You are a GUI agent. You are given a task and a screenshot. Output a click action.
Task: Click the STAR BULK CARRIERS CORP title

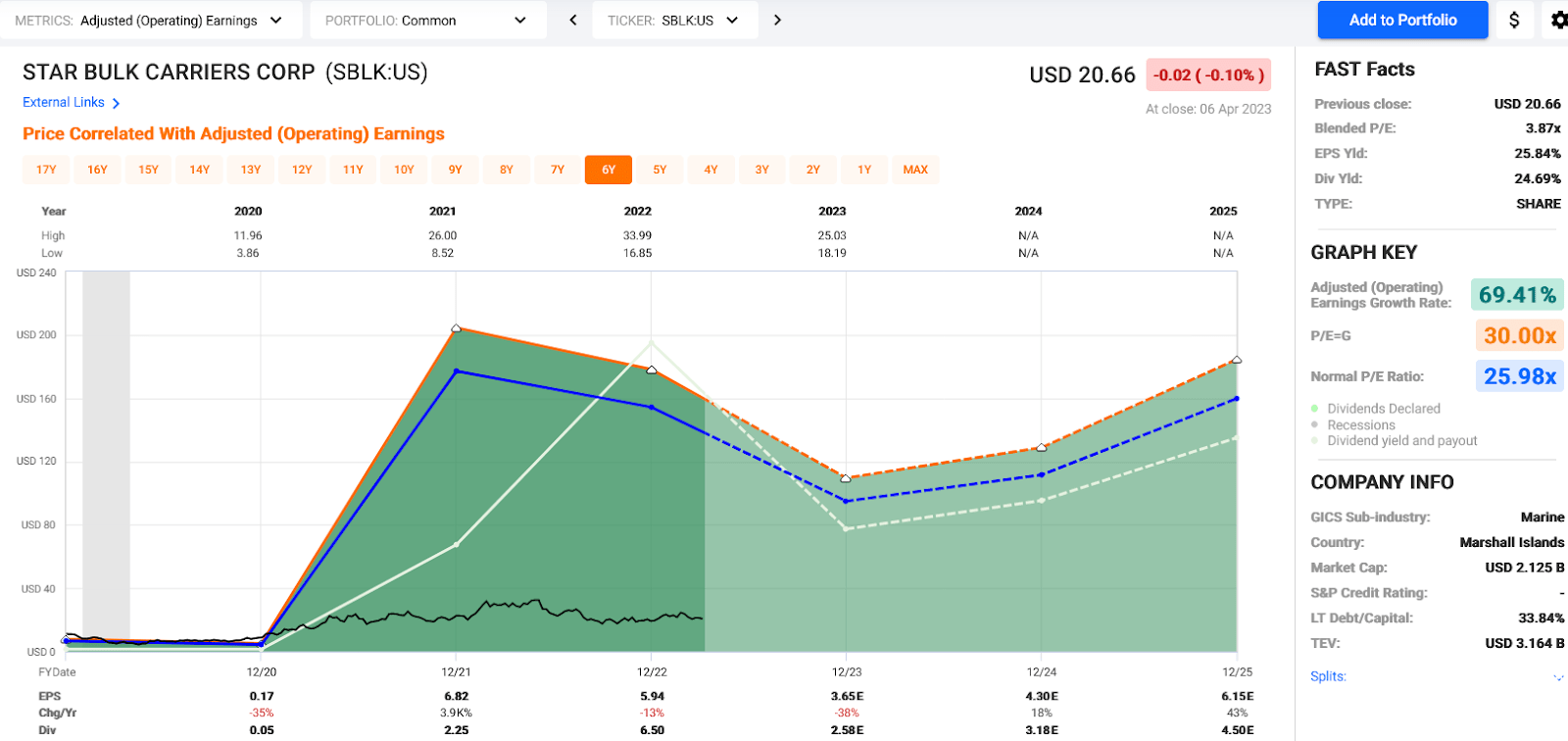169,73
